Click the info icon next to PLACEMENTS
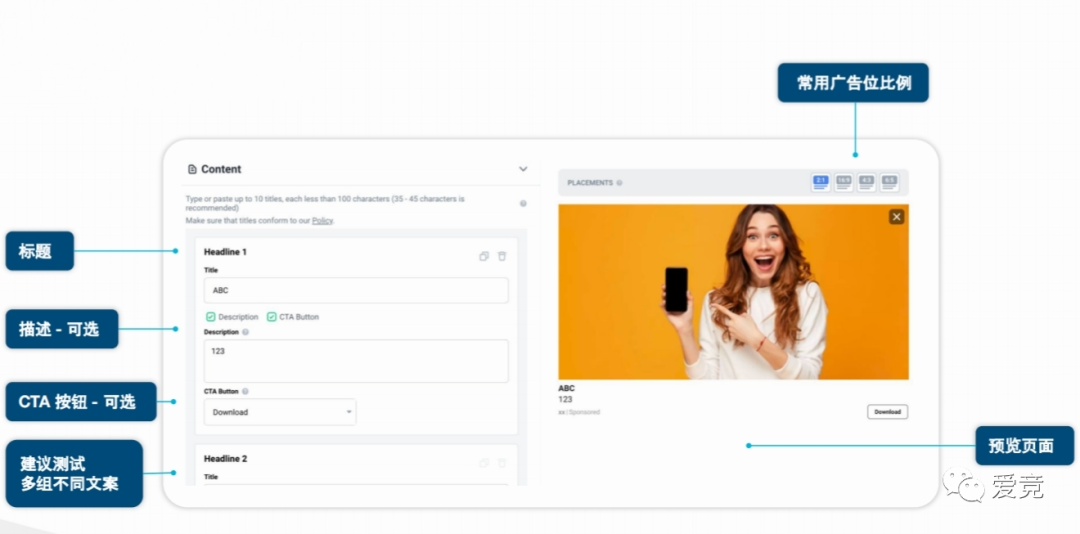 point(620,183)
